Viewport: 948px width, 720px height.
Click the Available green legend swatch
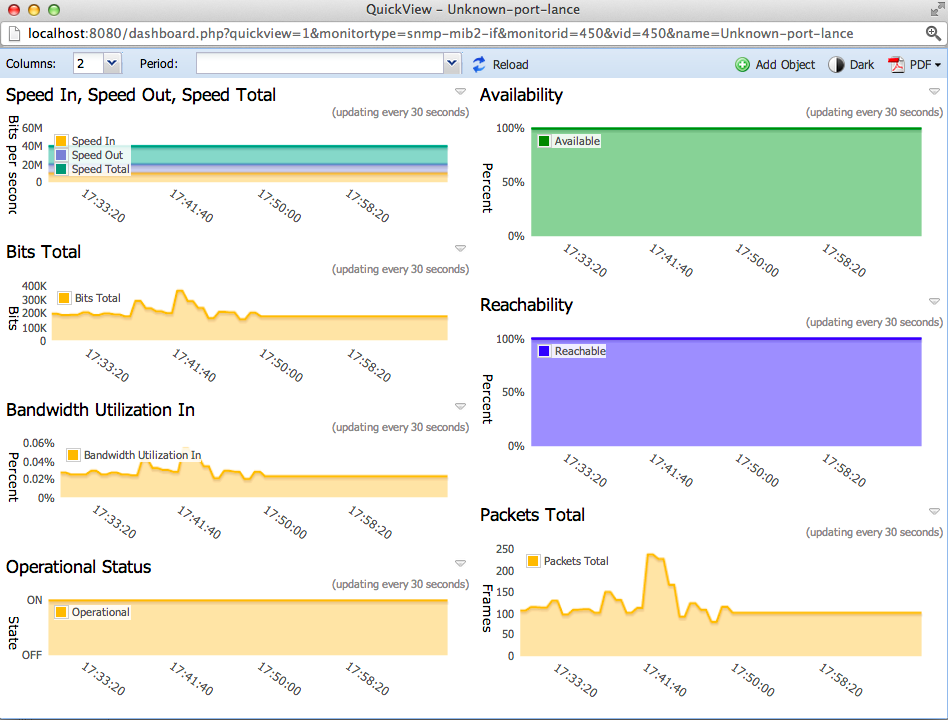point(544,141)
